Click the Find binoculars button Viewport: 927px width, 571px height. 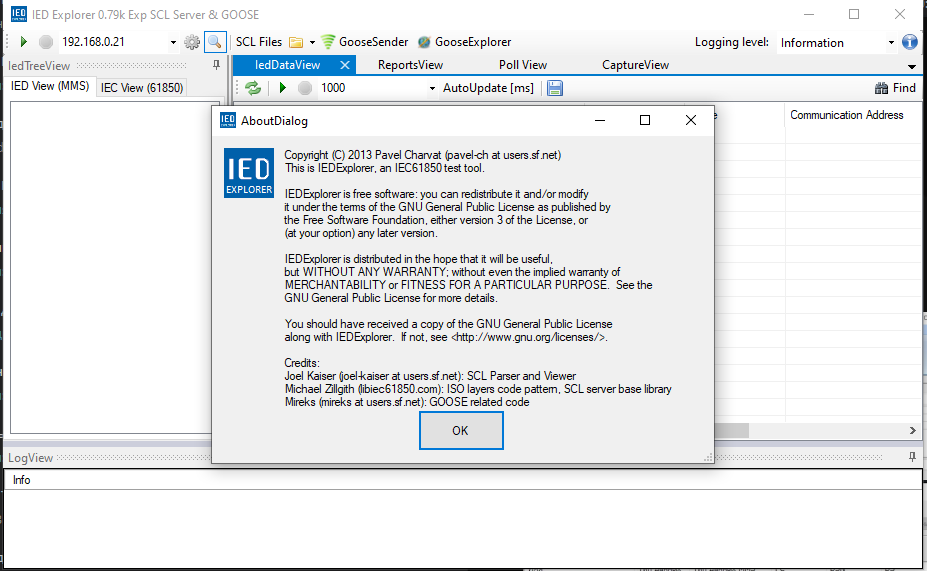coord(895,88)
